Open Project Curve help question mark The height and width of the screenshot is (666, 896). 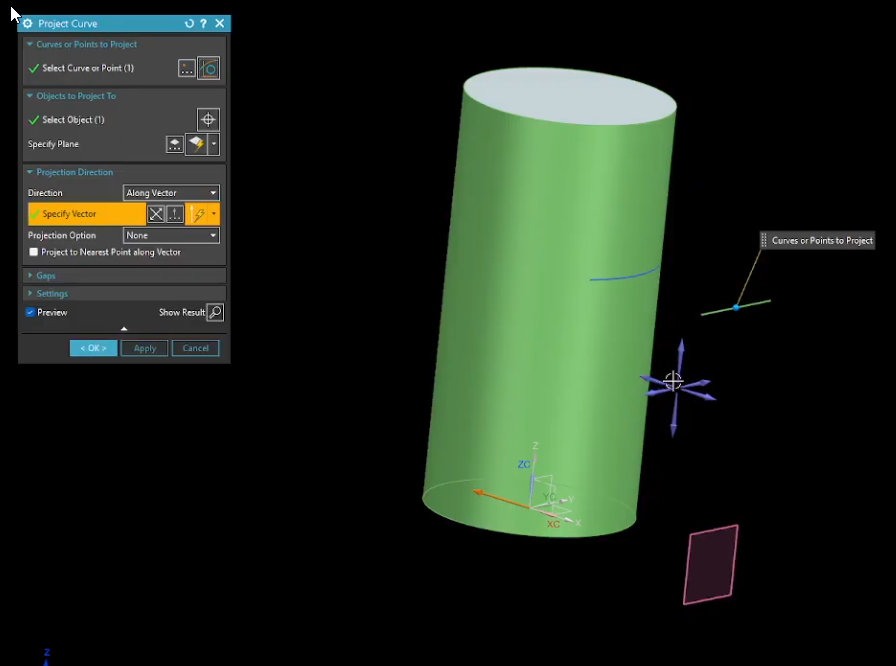tap(203, 23)
